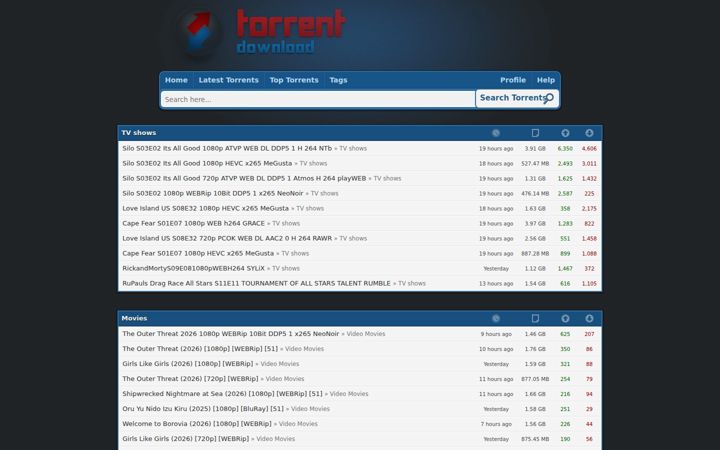Click the Torrent Download arrow logo
Screen dimensions: 720x450
(x=199, y=32)
